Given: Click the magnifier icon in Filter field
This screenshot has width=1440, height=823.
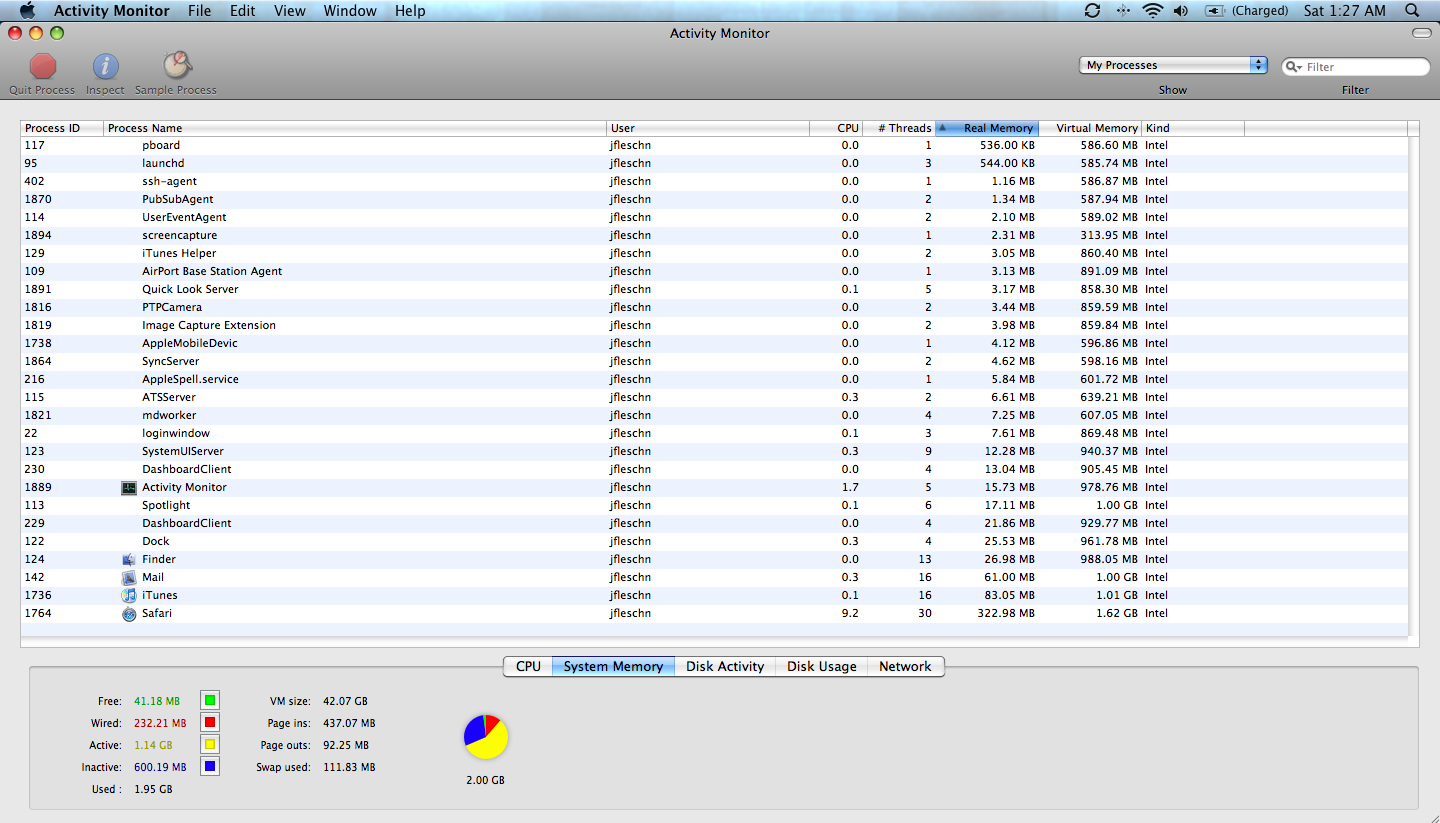Looking at the screenshot, I should (x=1295, y=67).
